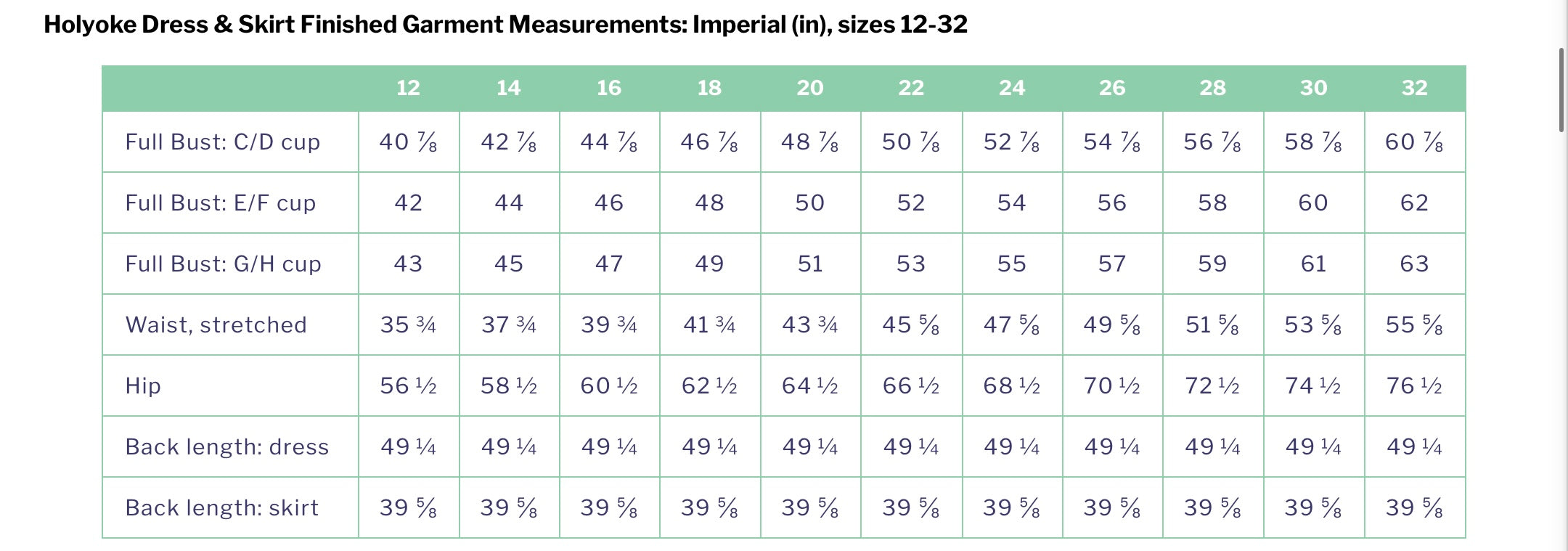Select the size 18 column header
Viewport: 1568px width, 551px height.
709,89
